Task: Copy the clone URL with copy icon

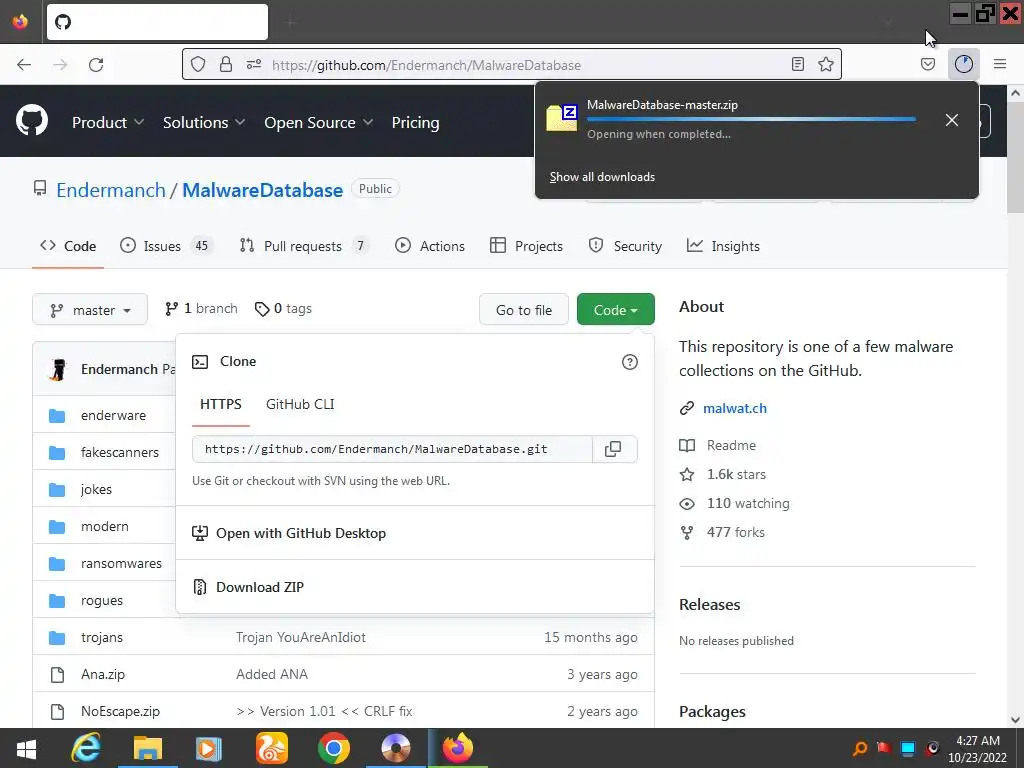Action: (613, 449)
